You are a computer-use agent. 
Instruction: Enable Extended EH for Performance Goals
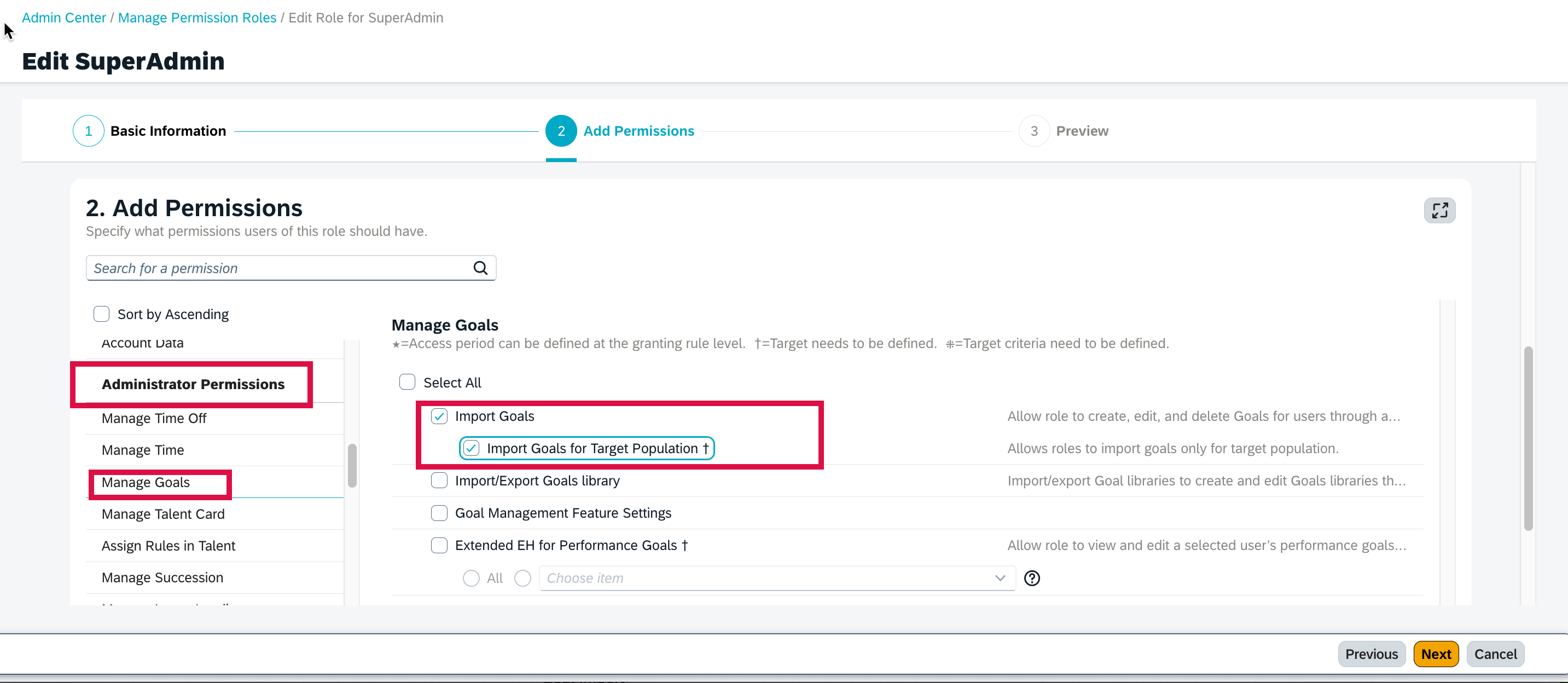(439, 546)
